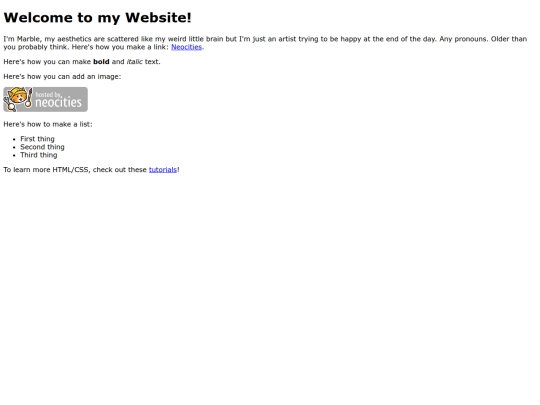Select the Second thing list item
Screen dimensions: 540x405
pyautogui.click(x=42, y=147)
